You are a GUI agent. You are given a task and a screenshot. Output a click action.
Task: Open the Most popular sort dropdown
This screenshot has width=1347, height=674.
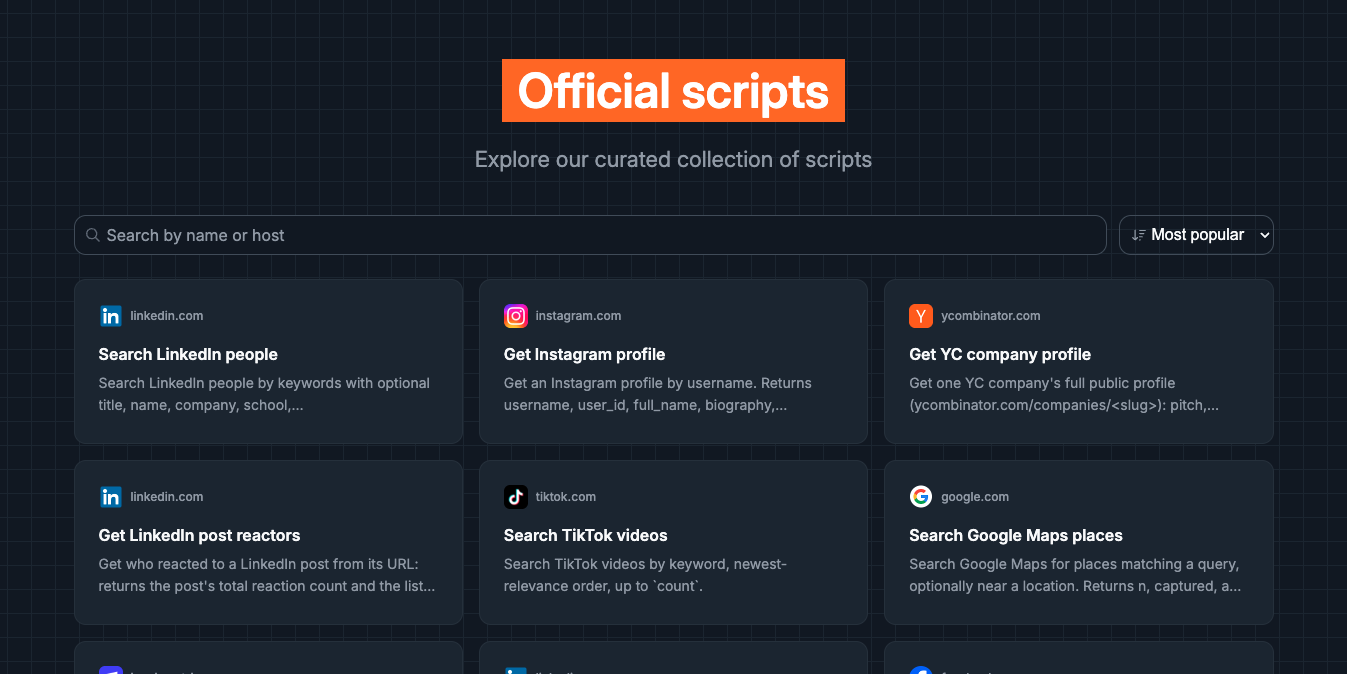point(1196,235)
